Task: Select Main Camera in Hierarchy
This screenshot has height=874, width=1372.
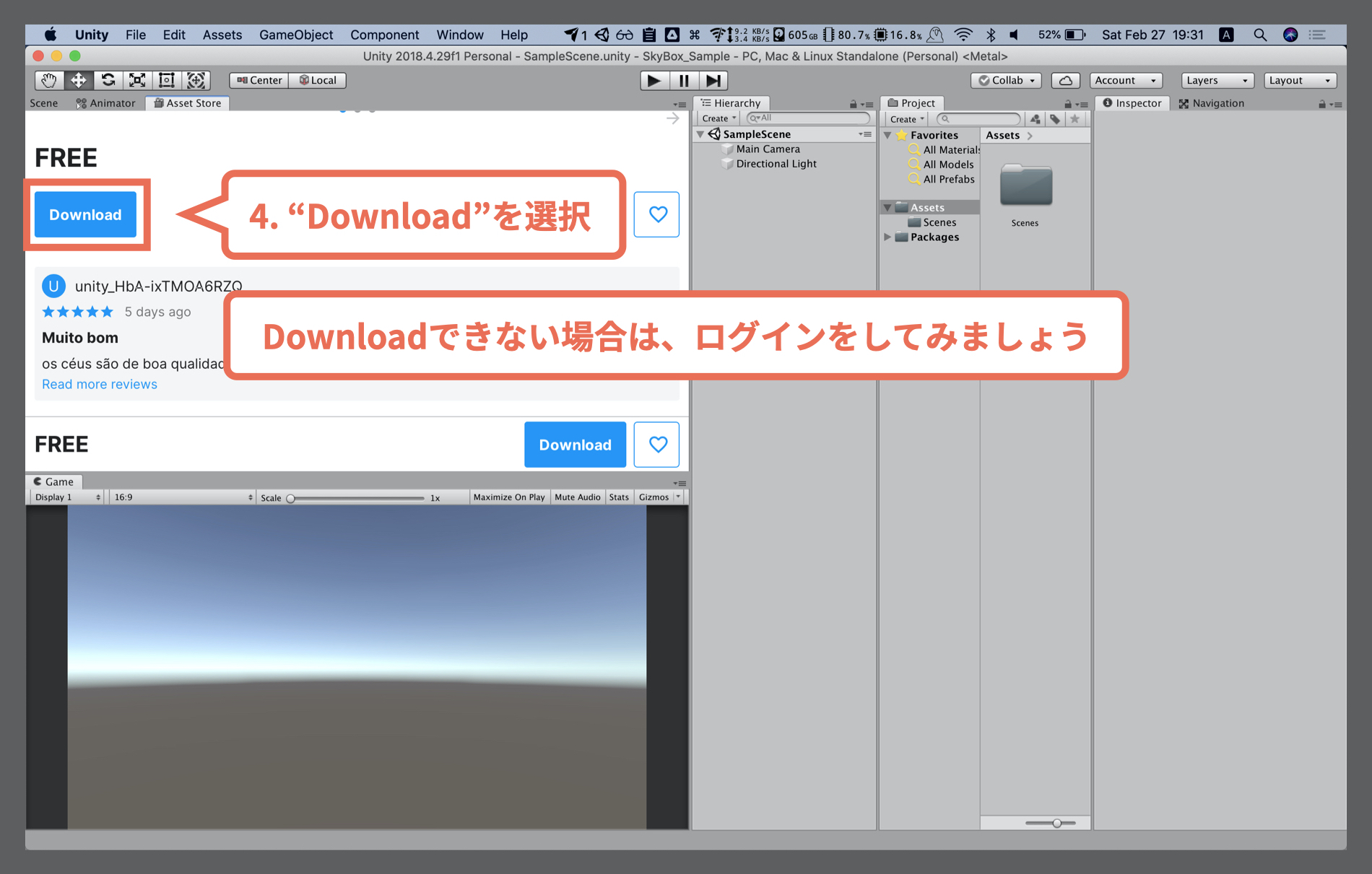Action: 768,149
